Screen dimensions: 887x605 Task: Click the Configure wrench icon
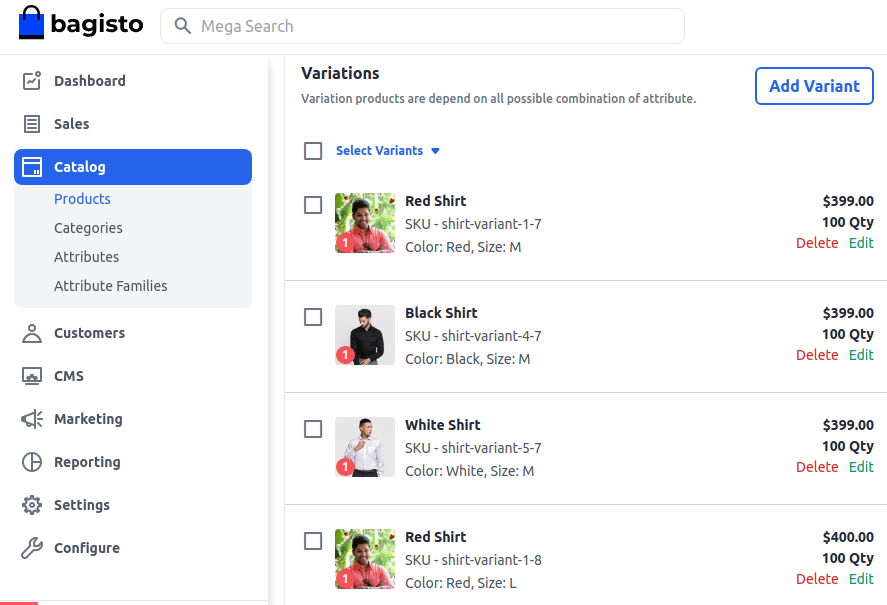32,548
